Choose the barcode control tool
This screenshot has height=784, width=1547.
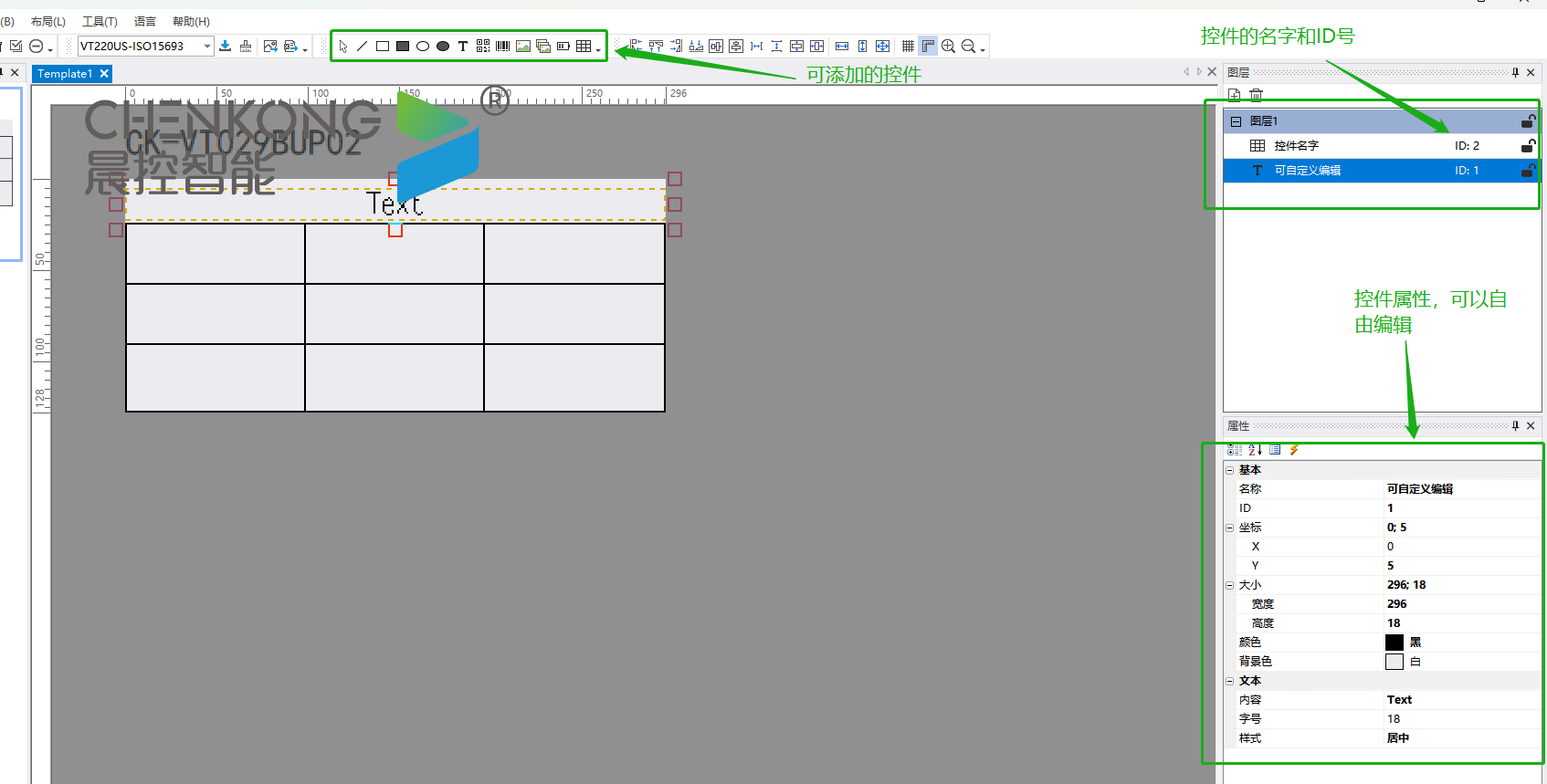coord(503,47)
